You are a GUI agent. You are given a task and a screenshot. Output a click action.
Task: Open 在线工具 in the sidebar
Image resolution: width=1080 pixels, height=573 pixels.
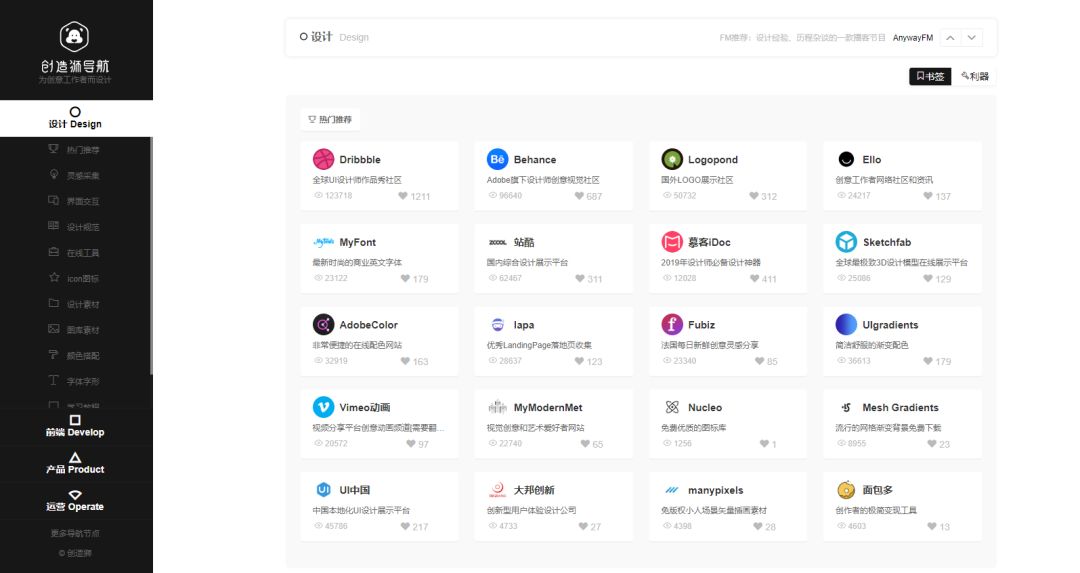pyautogui.click(x=74, y=253)
